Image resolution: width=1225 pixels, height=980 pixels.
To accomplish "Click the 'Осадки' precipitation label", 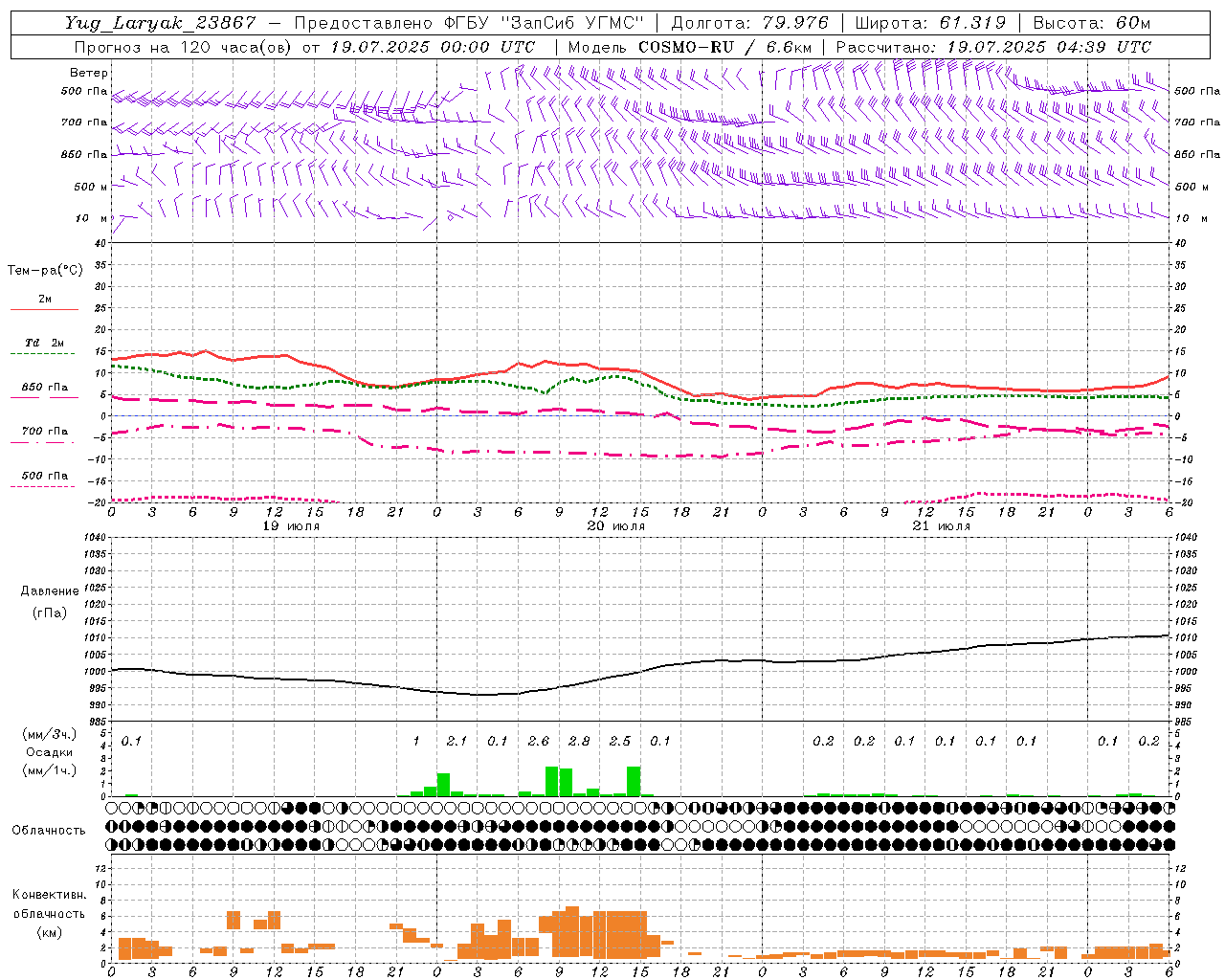I will click(50, 752).
